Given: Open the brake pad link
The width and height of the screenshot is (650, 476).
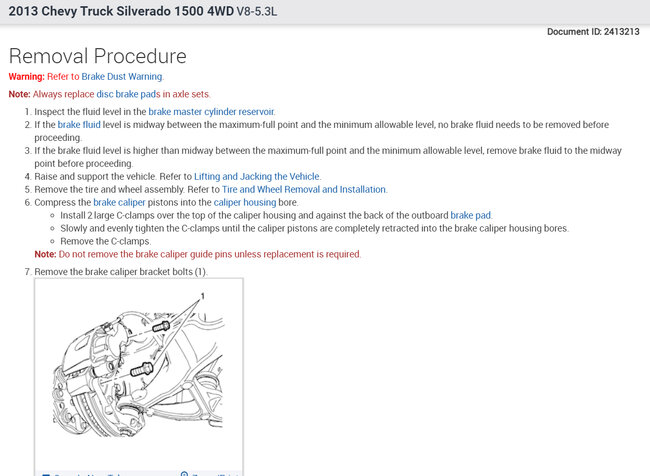Looking at the screenshot, I should 471,215.
